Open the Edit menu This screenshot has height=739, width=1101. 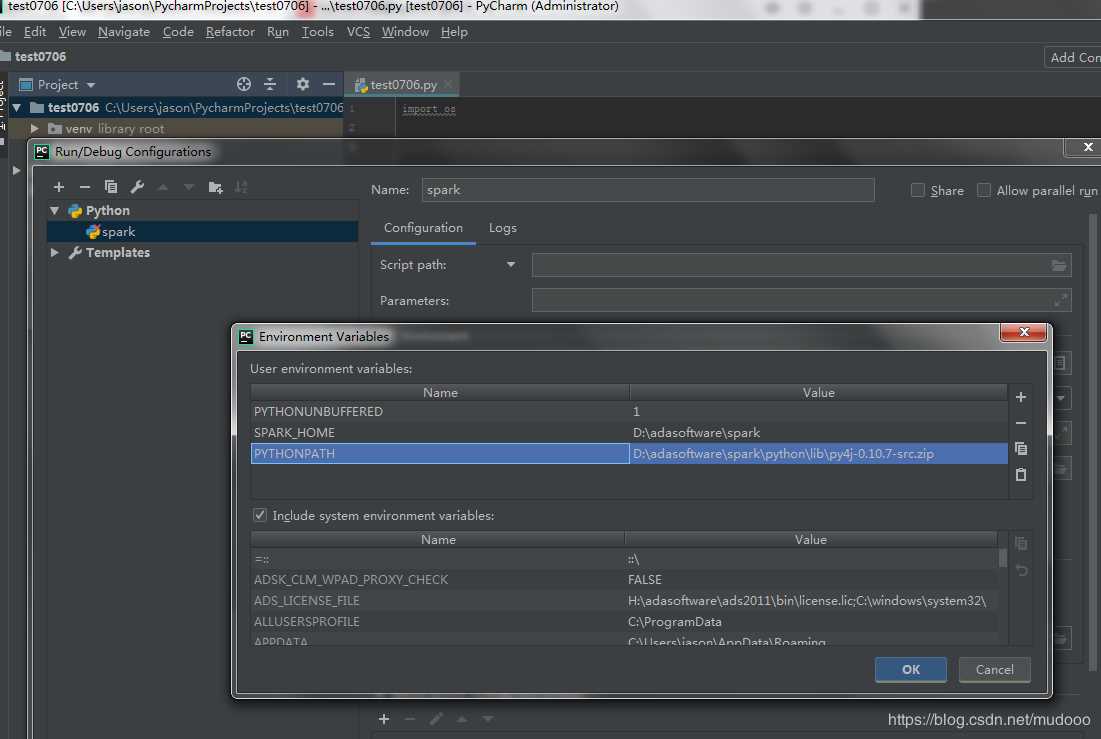click(35, 32)
